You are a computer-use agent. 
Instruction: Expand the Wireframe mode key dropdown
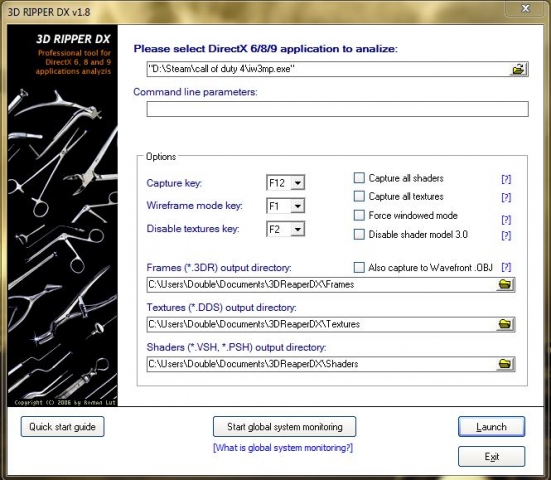click(298, 206)
